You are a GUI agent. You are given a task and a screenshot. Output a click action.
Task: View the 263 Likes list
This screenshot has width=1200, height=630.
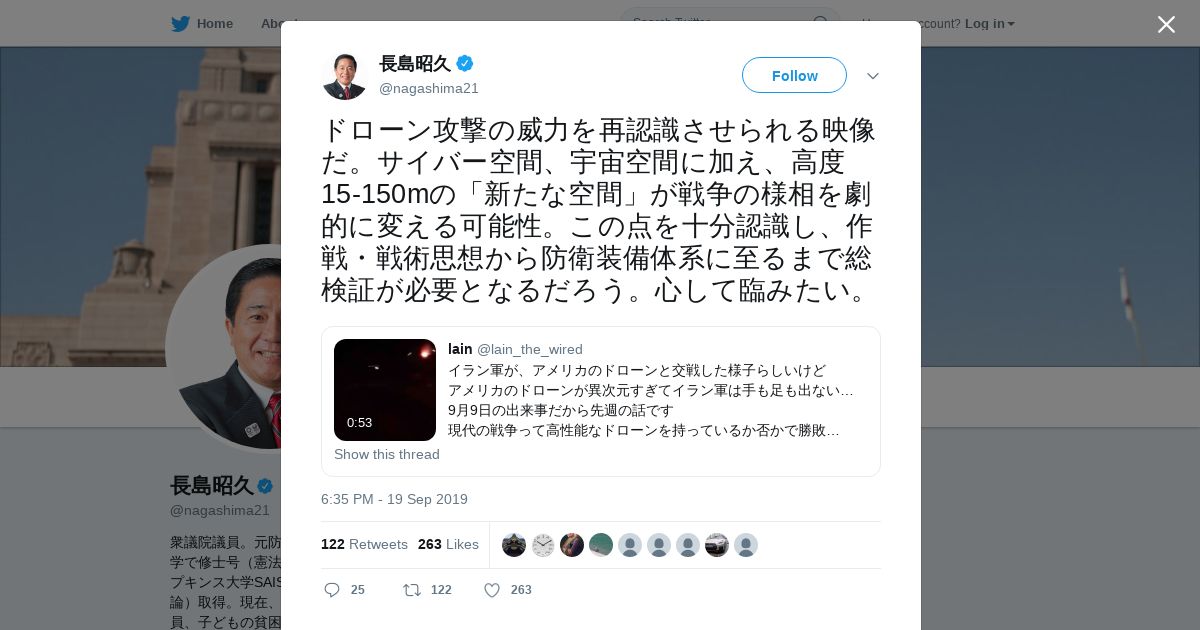click(448, 544)
